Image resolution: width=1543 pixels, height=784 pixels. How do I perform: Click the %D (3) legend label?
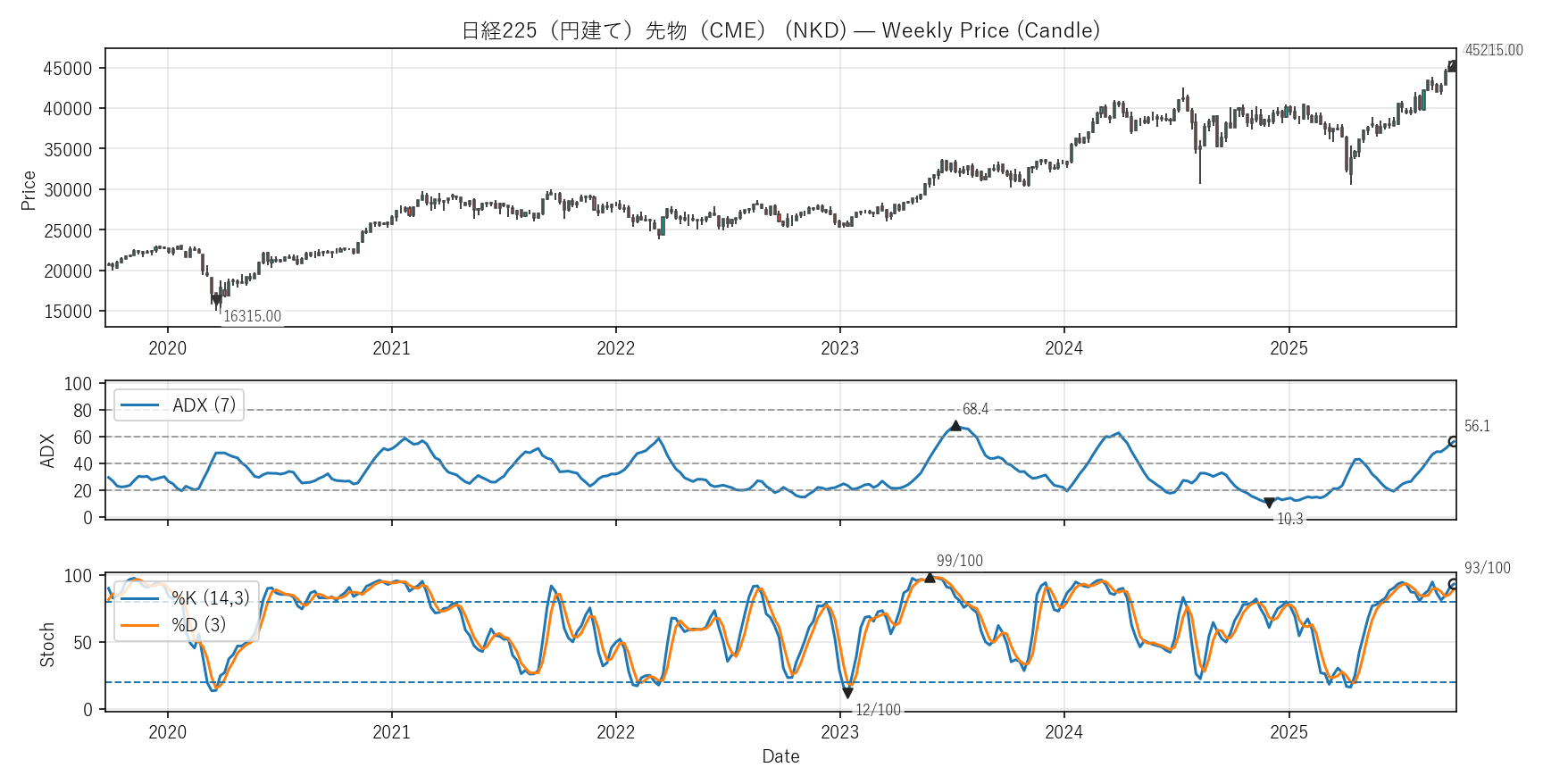click(x=198, y=625)
